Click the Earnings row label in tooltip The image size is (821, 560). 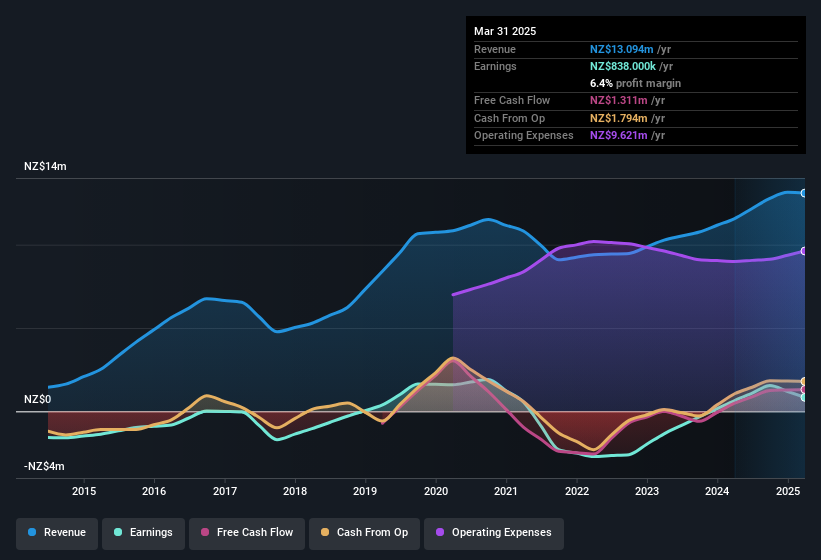(495, 66)
